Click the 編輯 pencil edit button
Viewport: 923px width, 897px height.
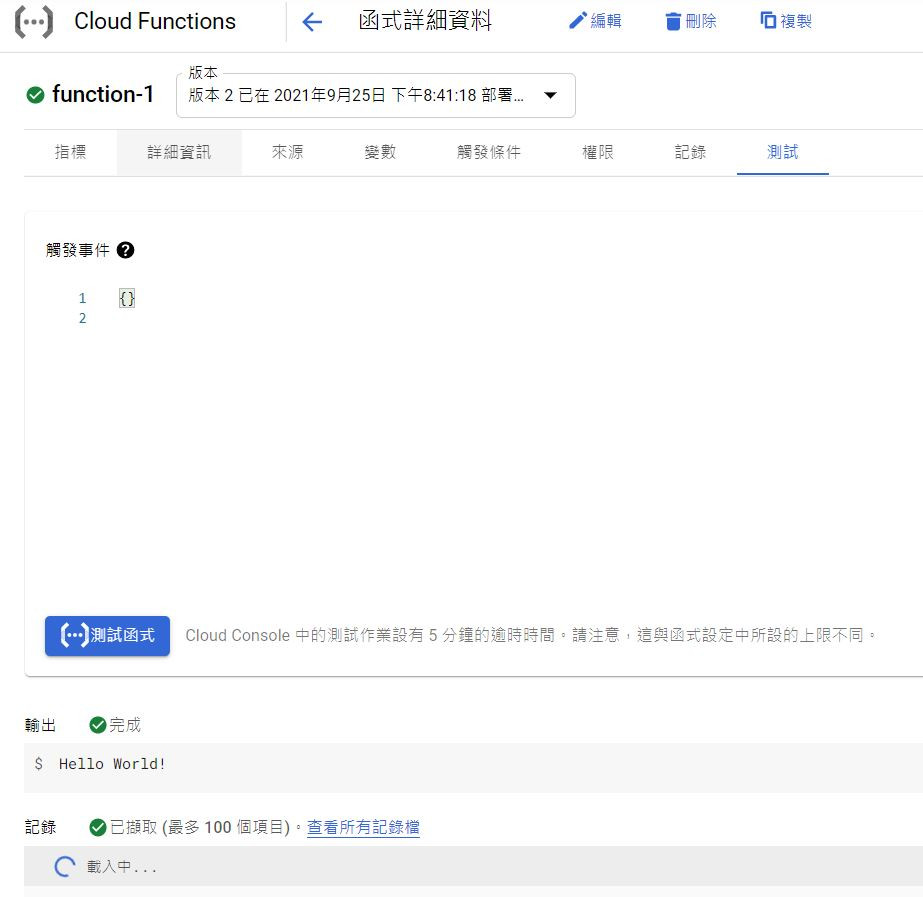[595, 21]
